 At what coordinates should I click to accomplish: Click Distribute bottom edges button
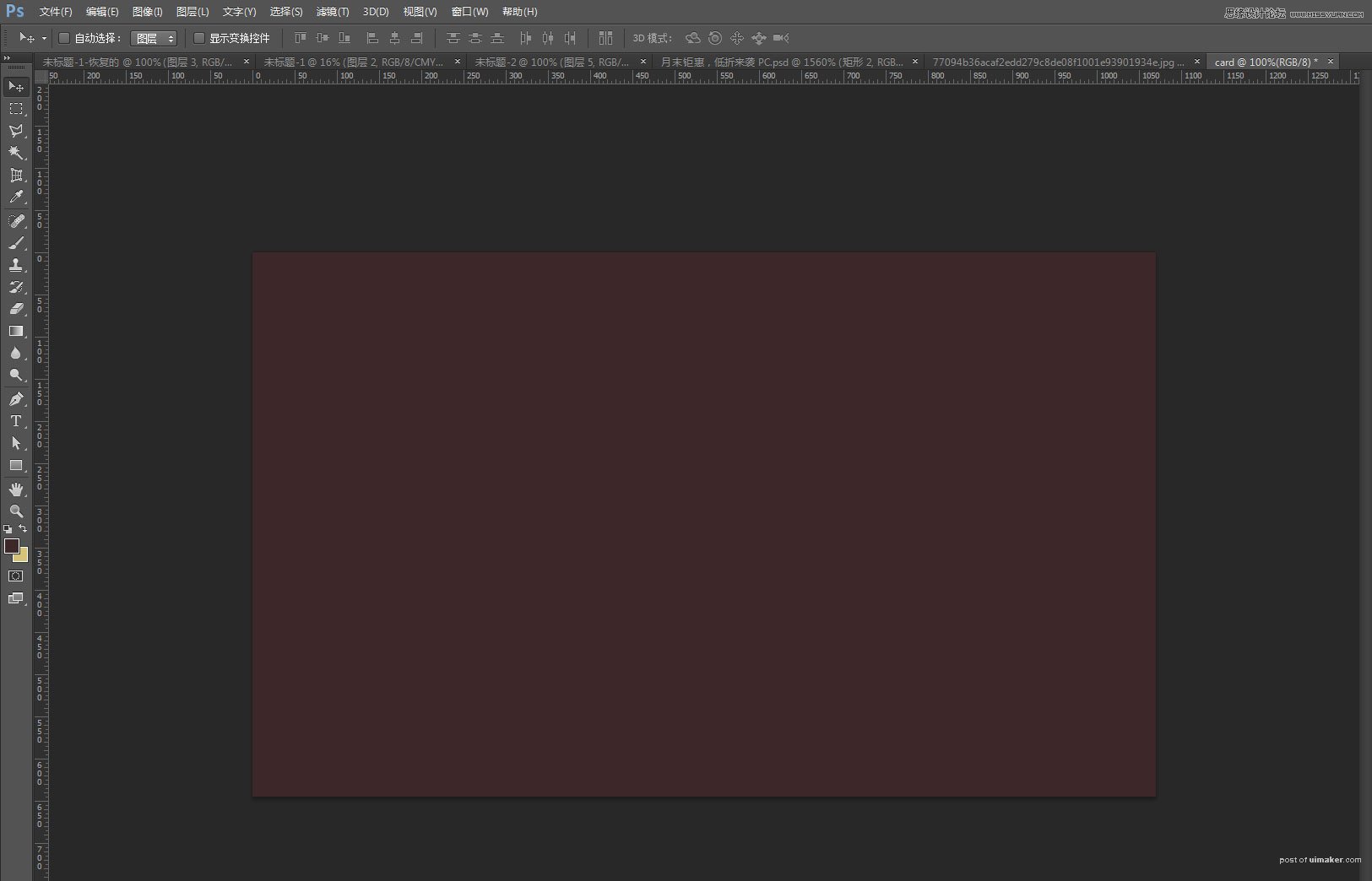click(497, 38)
